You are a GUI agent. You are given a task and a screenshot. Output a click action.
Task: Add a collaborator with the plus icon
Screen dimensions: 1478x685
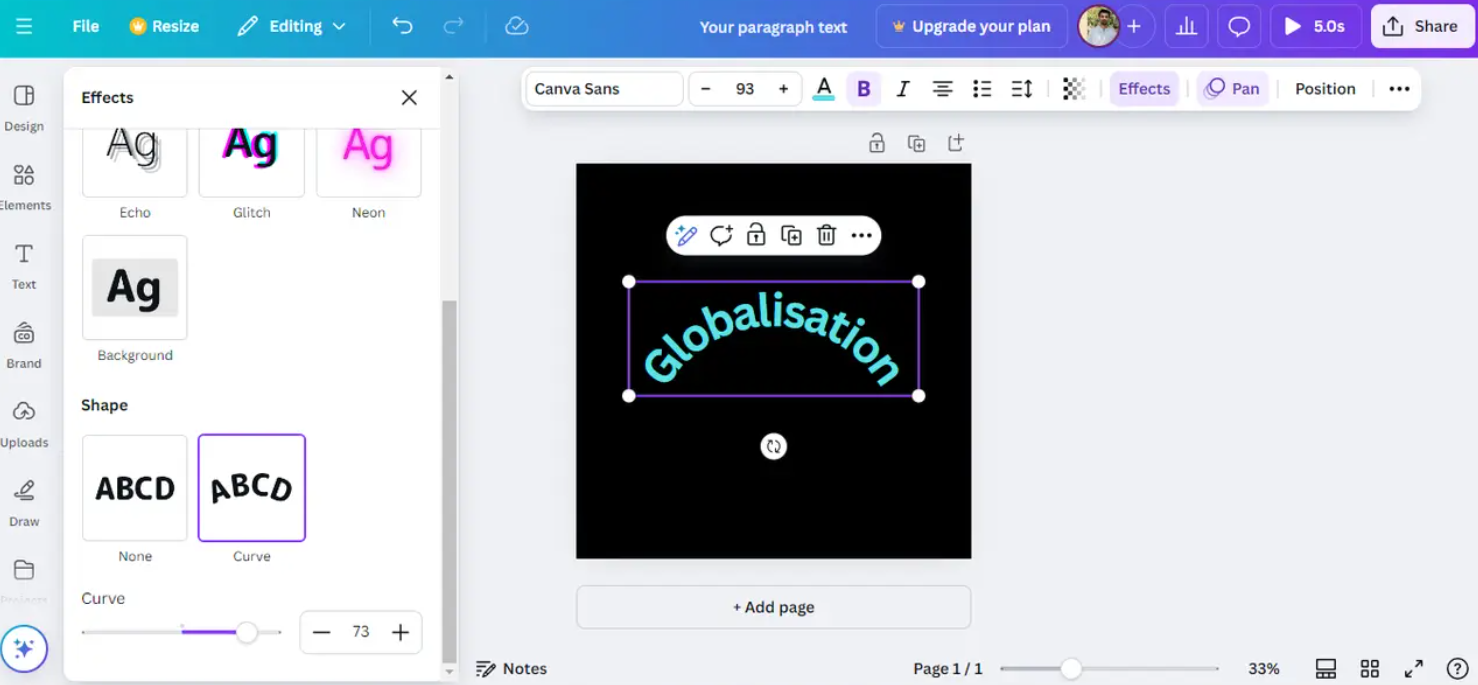pyautogui.click(x=1134, y=27)
